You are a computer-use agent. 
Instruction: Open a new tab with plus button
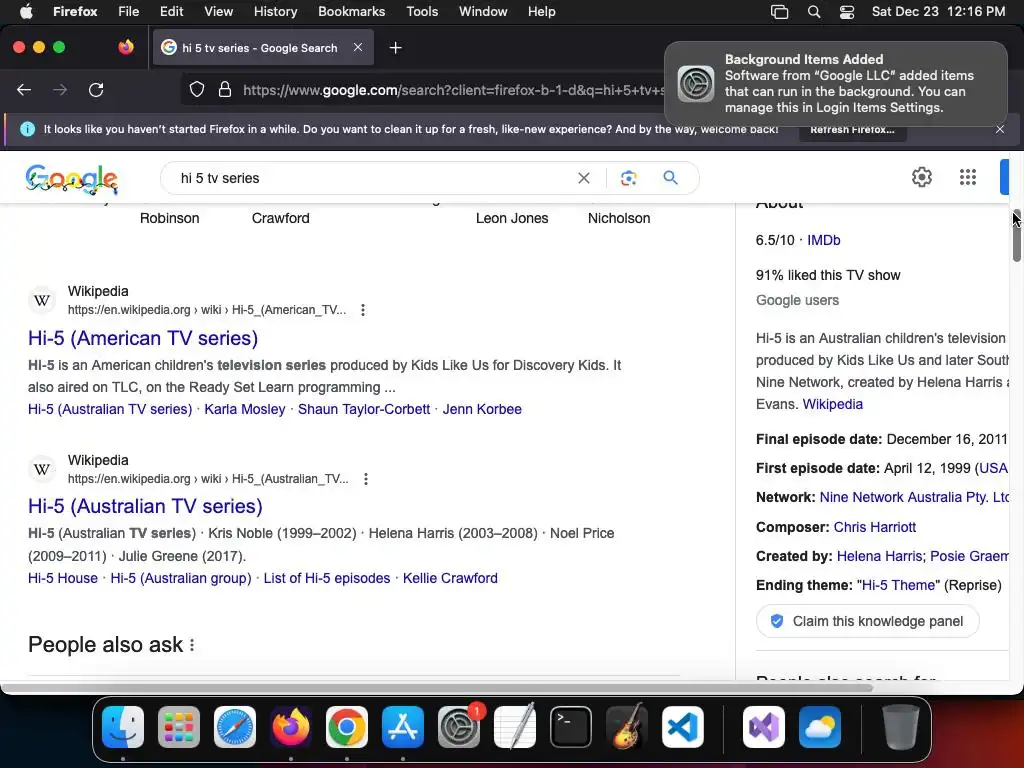(x=395, y=48)
